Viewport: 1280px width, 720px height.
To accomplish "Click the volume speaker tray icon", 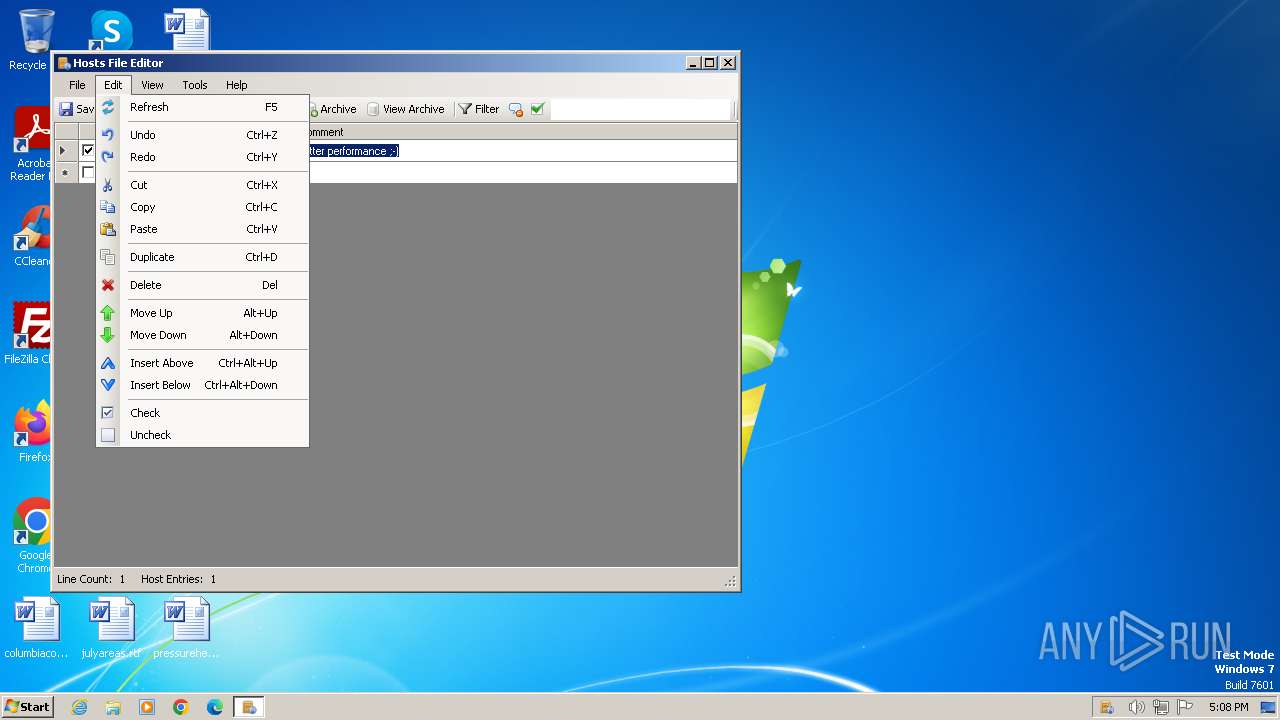I will [x=1136, y=707].
